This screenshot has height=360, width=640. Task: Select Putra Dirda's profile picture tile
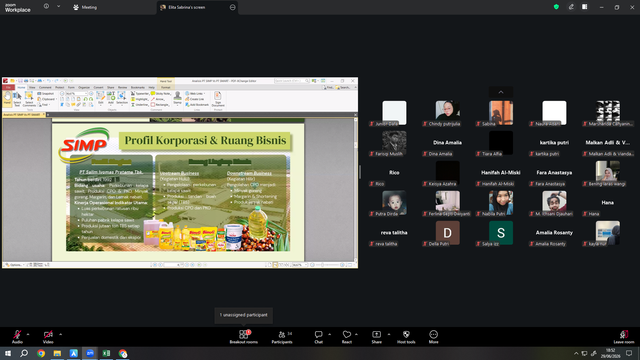[x=394, y=203]
